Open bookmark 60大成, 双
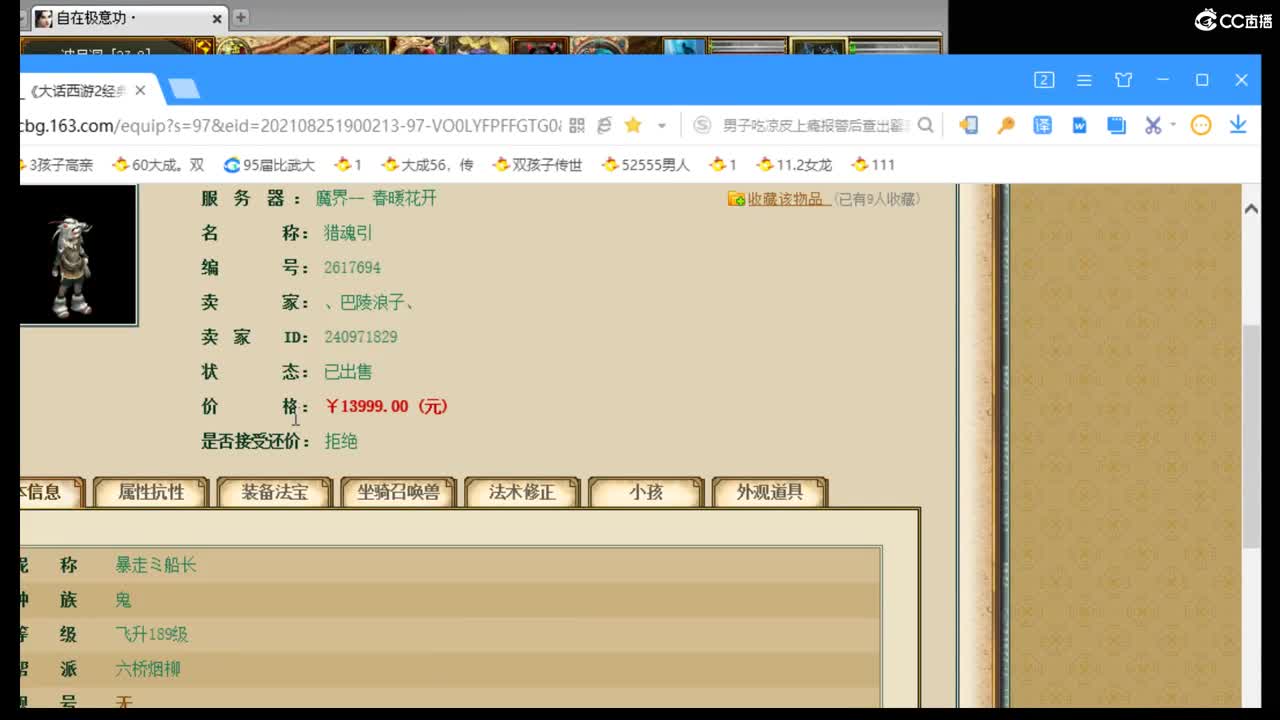Viewport: 1280px width, 720px height. point(158,165)
